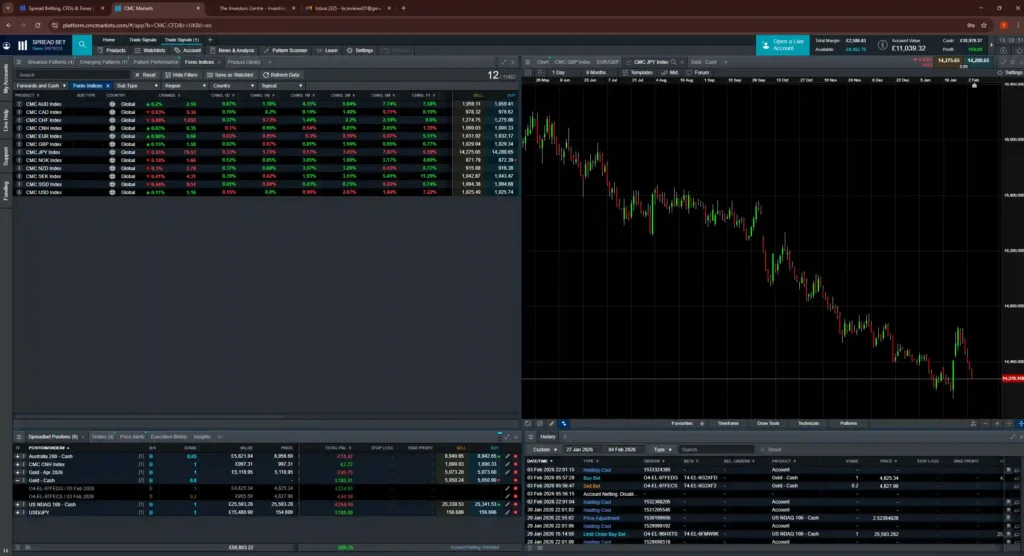Screen dimensions: 1024x556
Task: Open the Region filter dropdown
Action: tap(185, 86)
